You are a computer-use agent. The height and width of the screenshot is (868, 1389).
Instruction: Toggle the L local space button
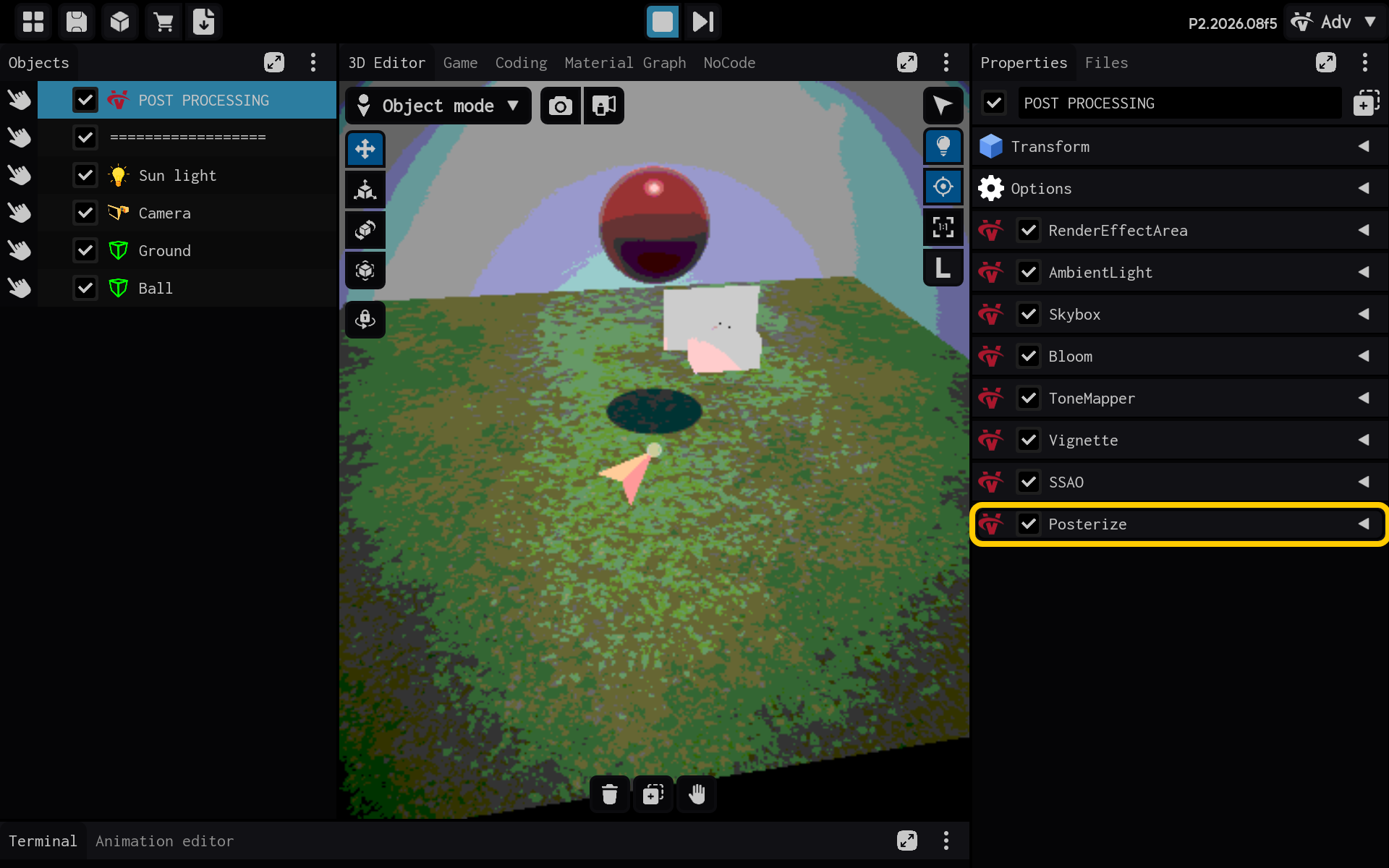[943, 268]
